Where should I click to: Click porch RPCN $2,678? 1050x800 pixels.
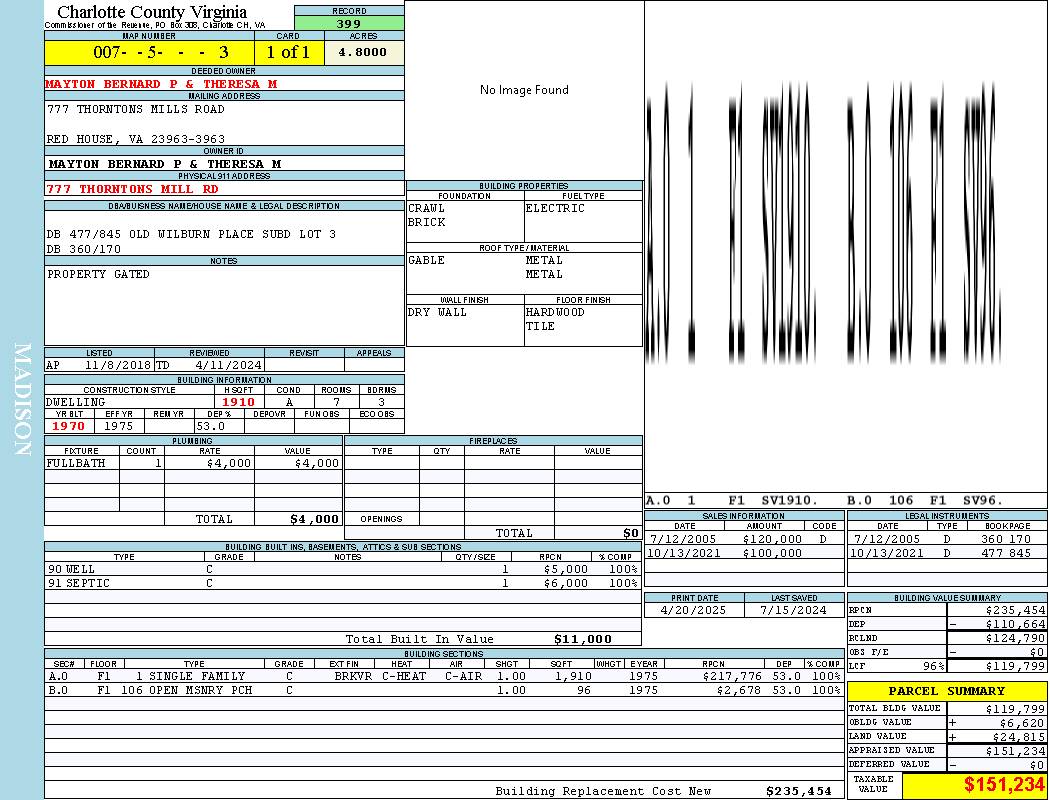pyautogui.click(x=739, y=690)
